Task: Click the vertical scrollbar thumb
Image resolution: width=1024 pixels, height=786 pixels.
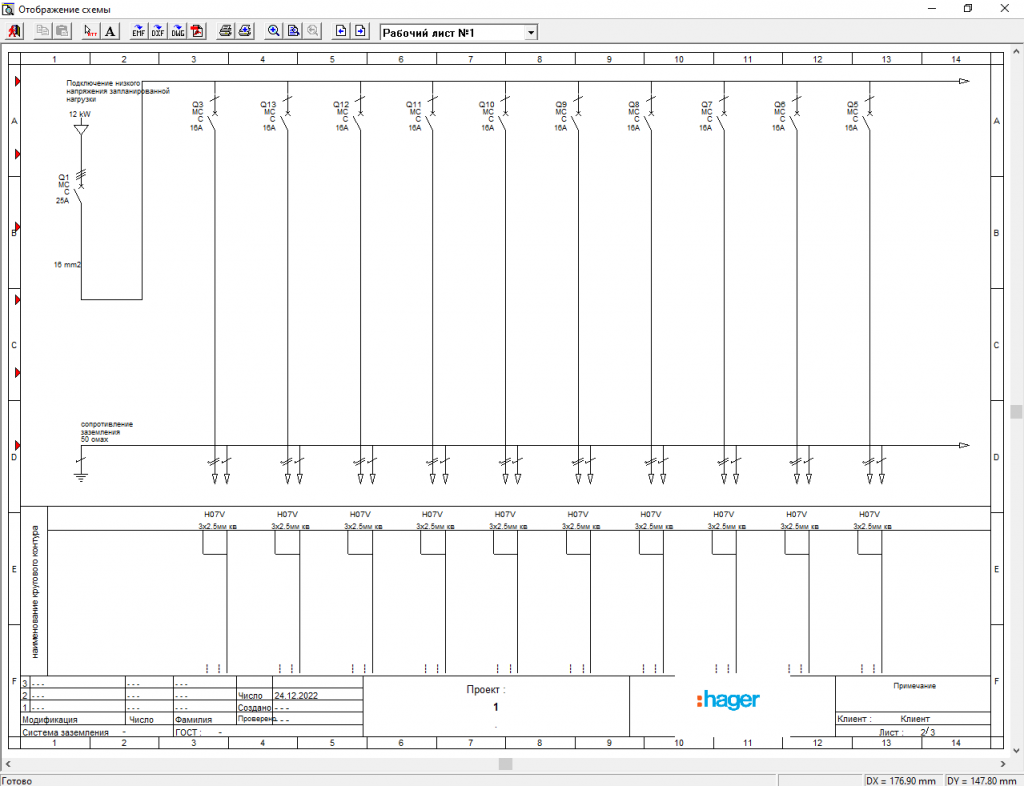Action: pos(1016,411)
